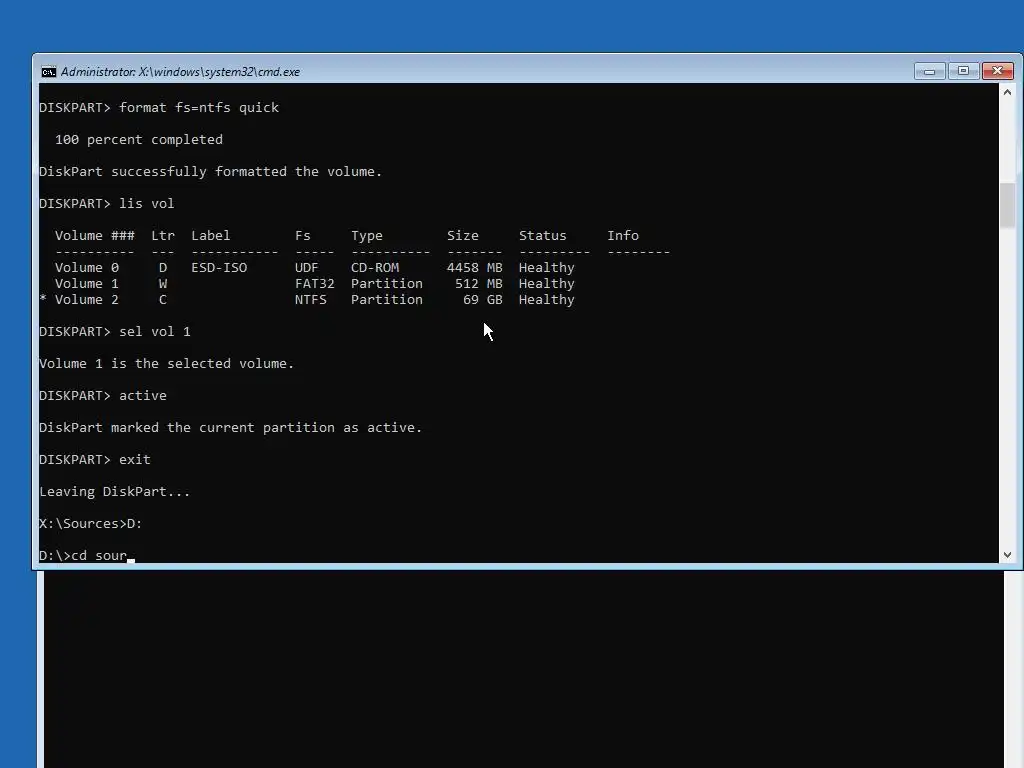Maximize the Administrator cmd.exe window
This screenshot has width=1024, height=768.
[963, 71]
